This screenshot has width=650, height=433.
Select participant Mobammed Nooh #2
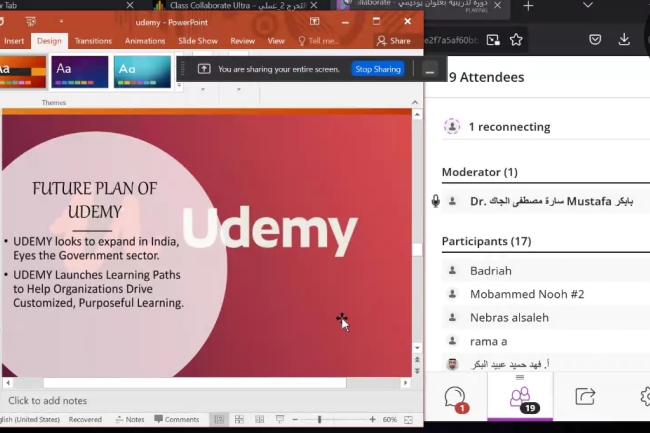[546, 294]
